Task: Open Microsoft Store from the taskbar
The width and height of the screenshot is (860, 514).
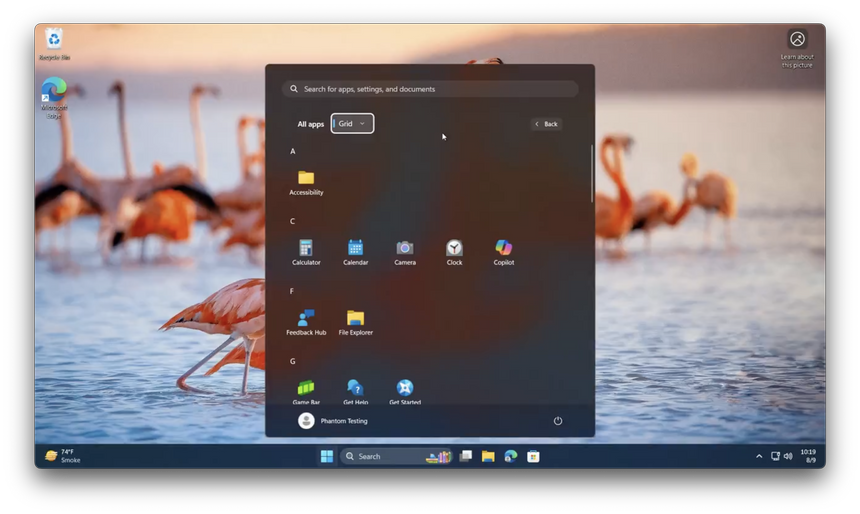Action: click(x=533, y=456)
